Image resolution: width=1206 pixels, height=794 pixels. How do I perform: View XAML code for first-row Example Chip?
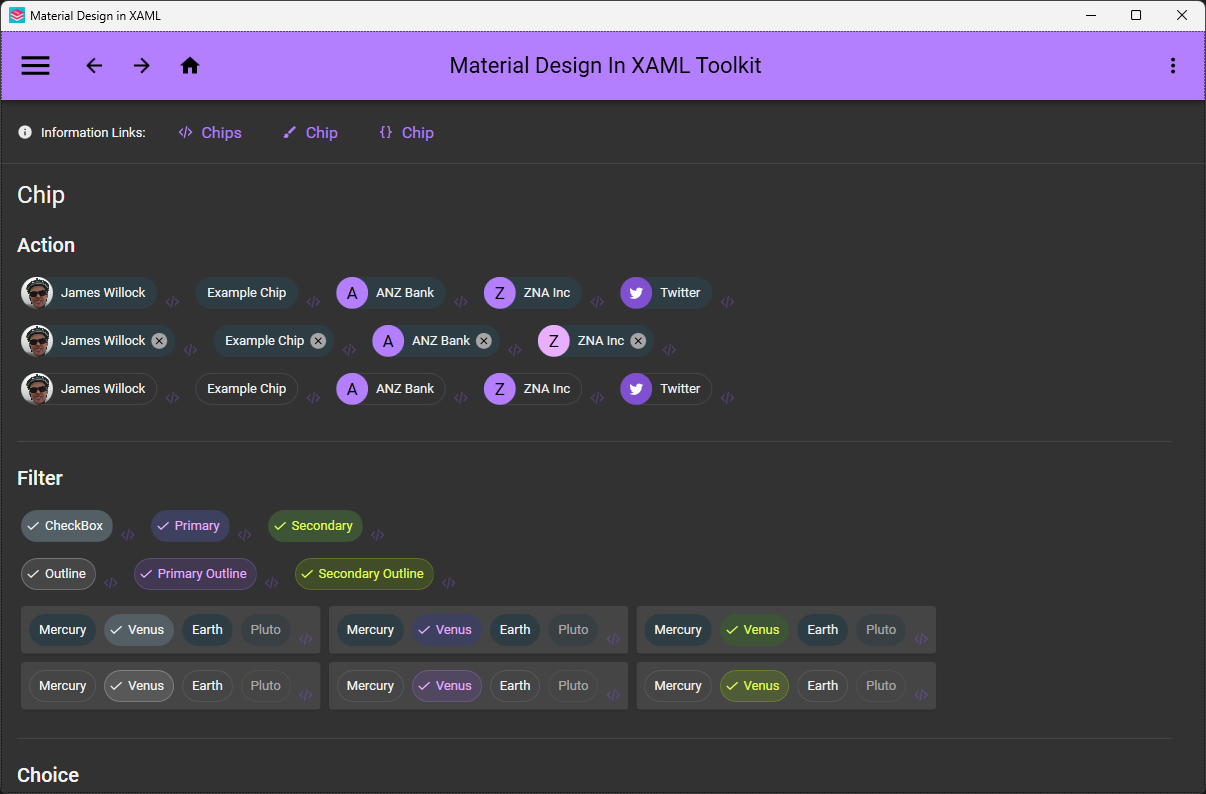313,302
